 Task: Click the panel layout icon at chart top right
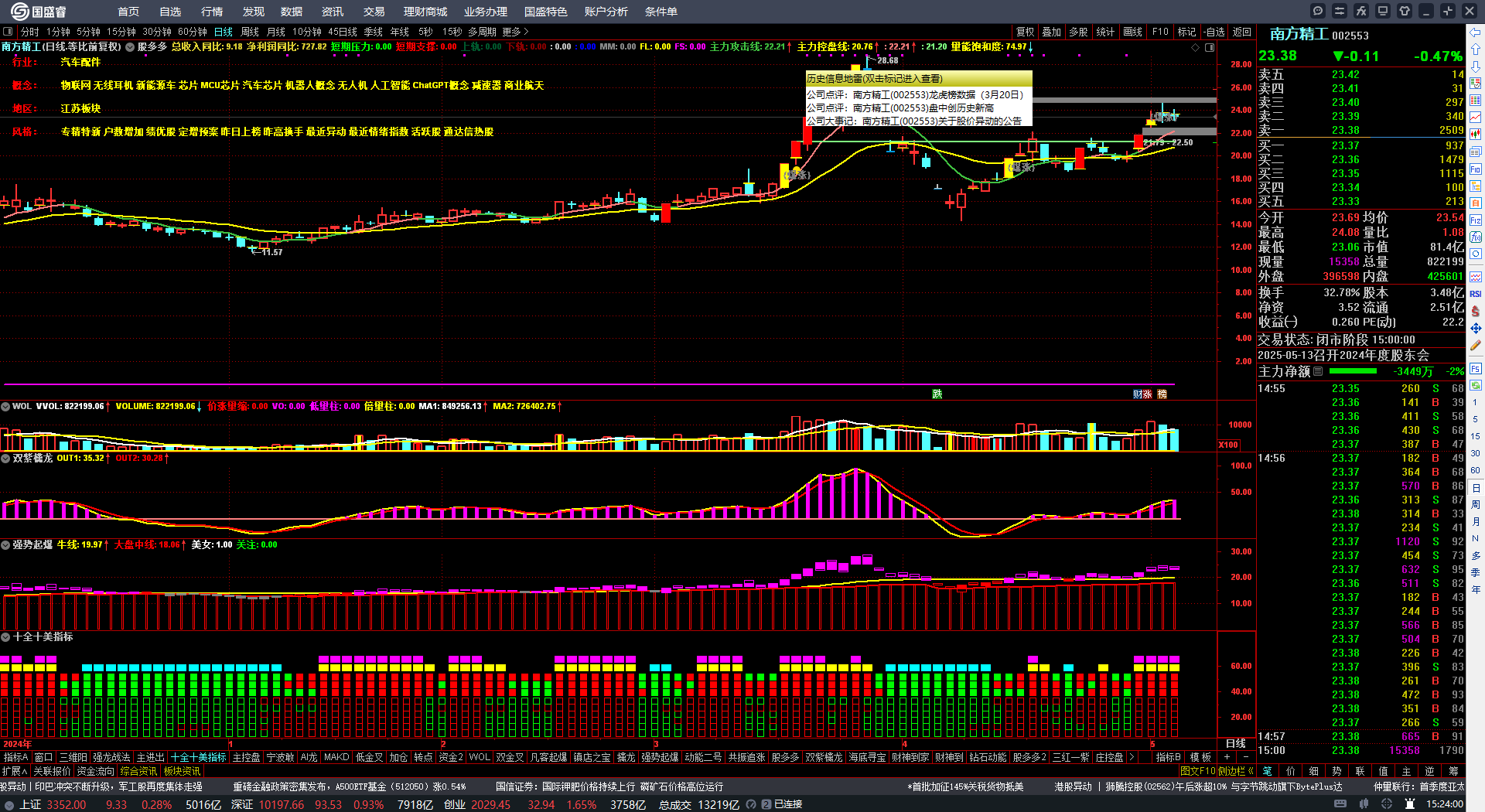click(x=1210, y=47)
